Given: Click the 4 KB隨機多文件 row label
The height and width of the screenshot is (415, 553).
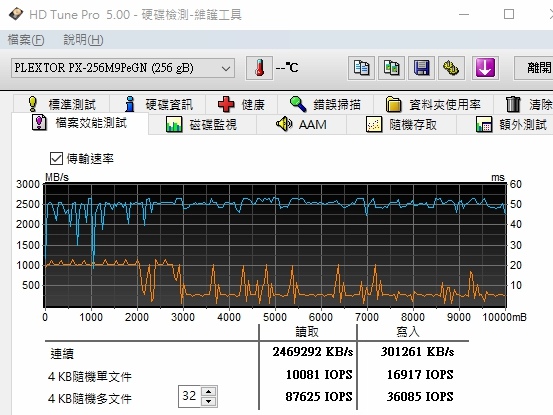Looking at the screenshot, I should 90,398.
